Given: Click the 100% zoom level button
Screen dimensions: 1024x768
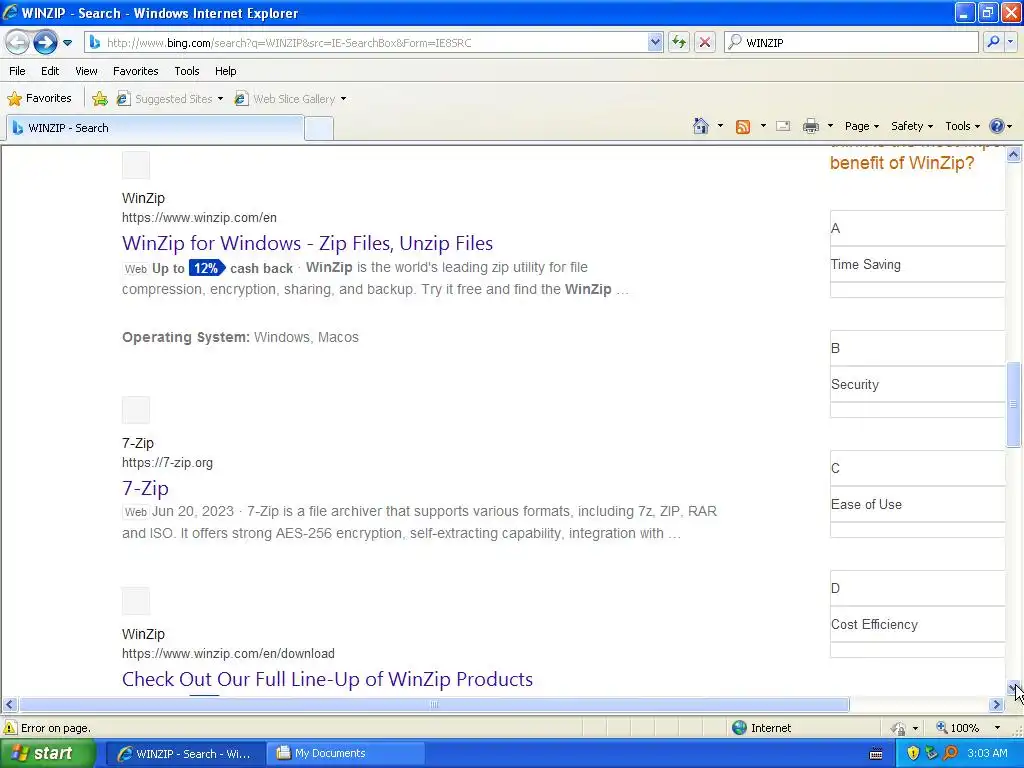Looking at the screenshot, I should [x=957, y=728].
